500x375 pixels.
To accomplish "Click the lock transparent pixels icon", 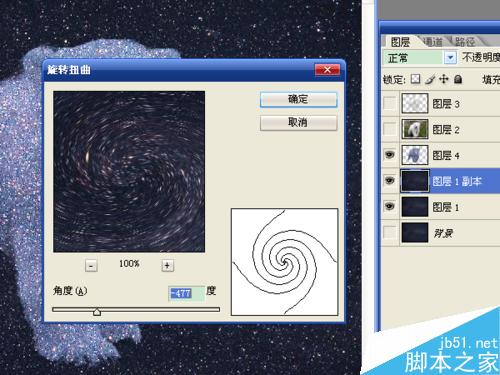I will click(415, 79).
